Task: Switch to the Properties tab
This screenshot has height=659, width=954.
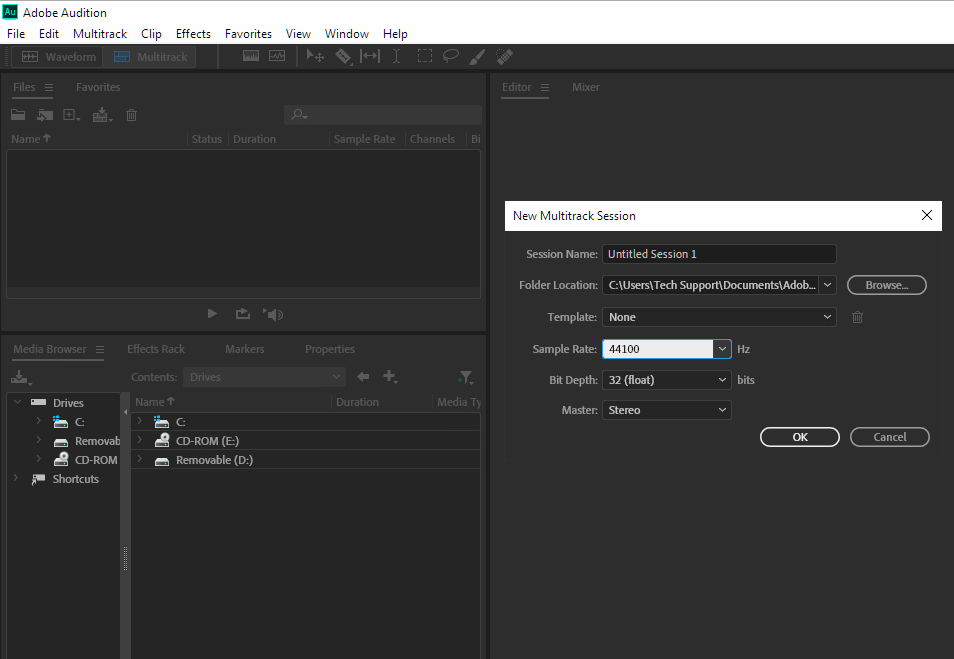Action: pyautogui.click(x=330, y=349)
